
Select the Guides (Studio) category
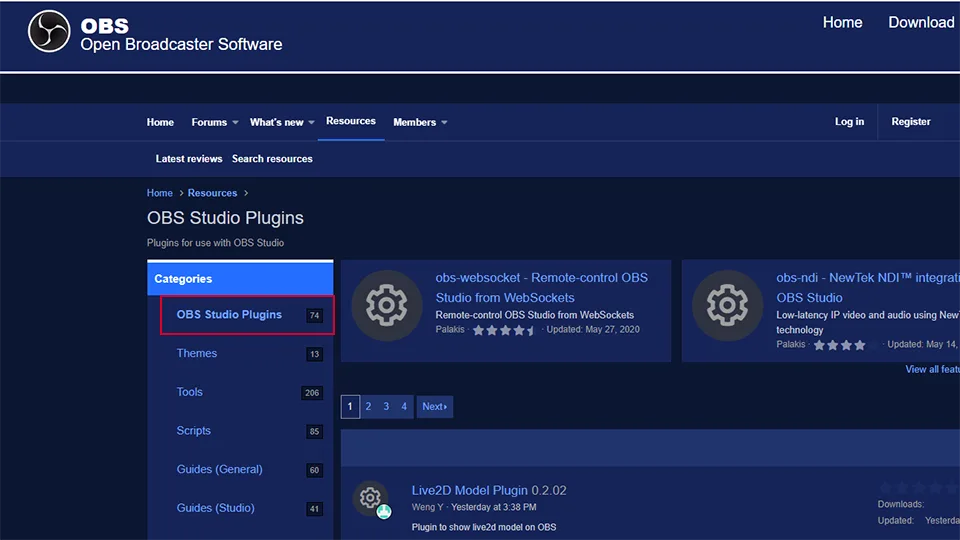[x=216, y=508]
